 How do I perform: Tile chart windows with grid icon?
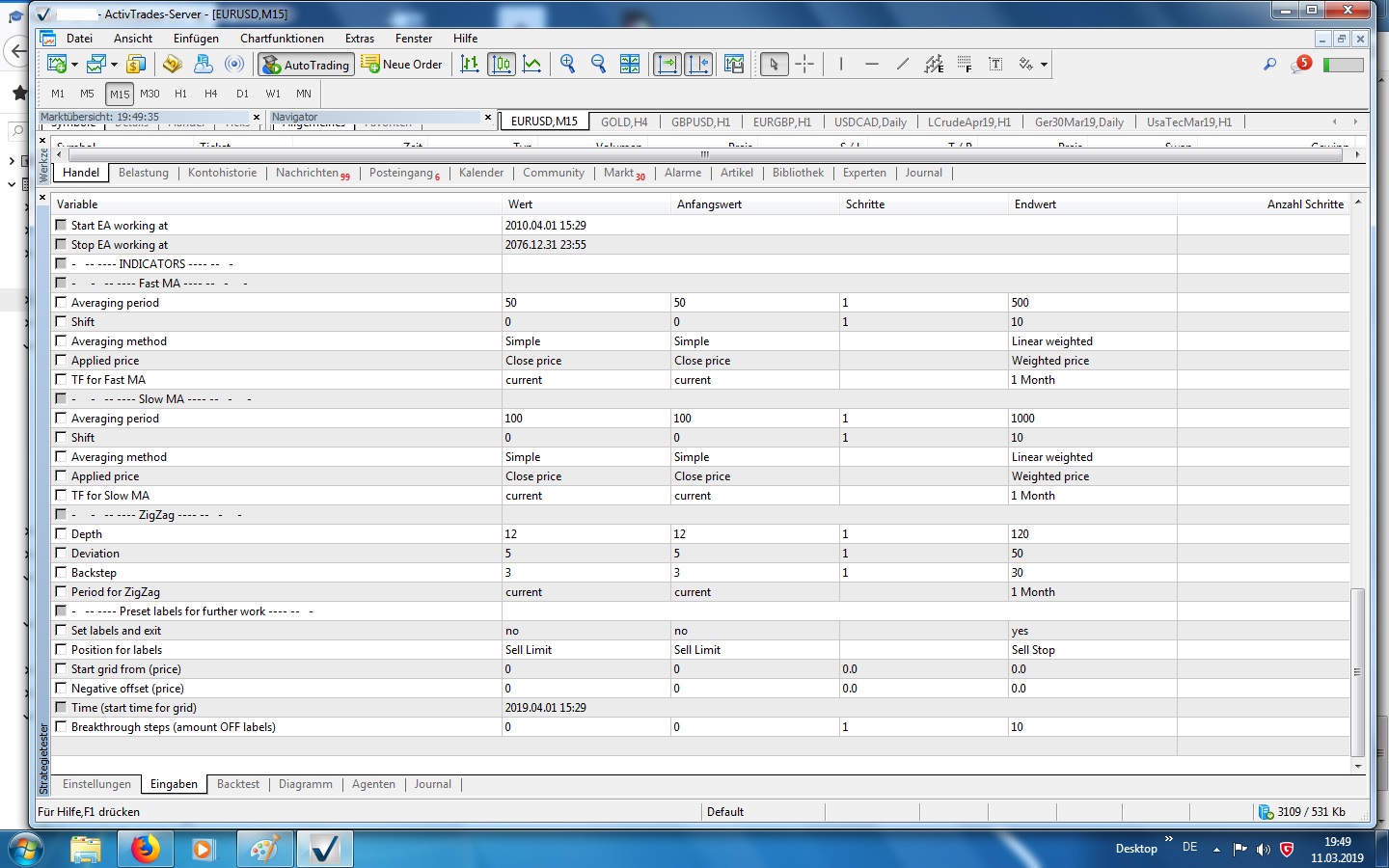630,65
